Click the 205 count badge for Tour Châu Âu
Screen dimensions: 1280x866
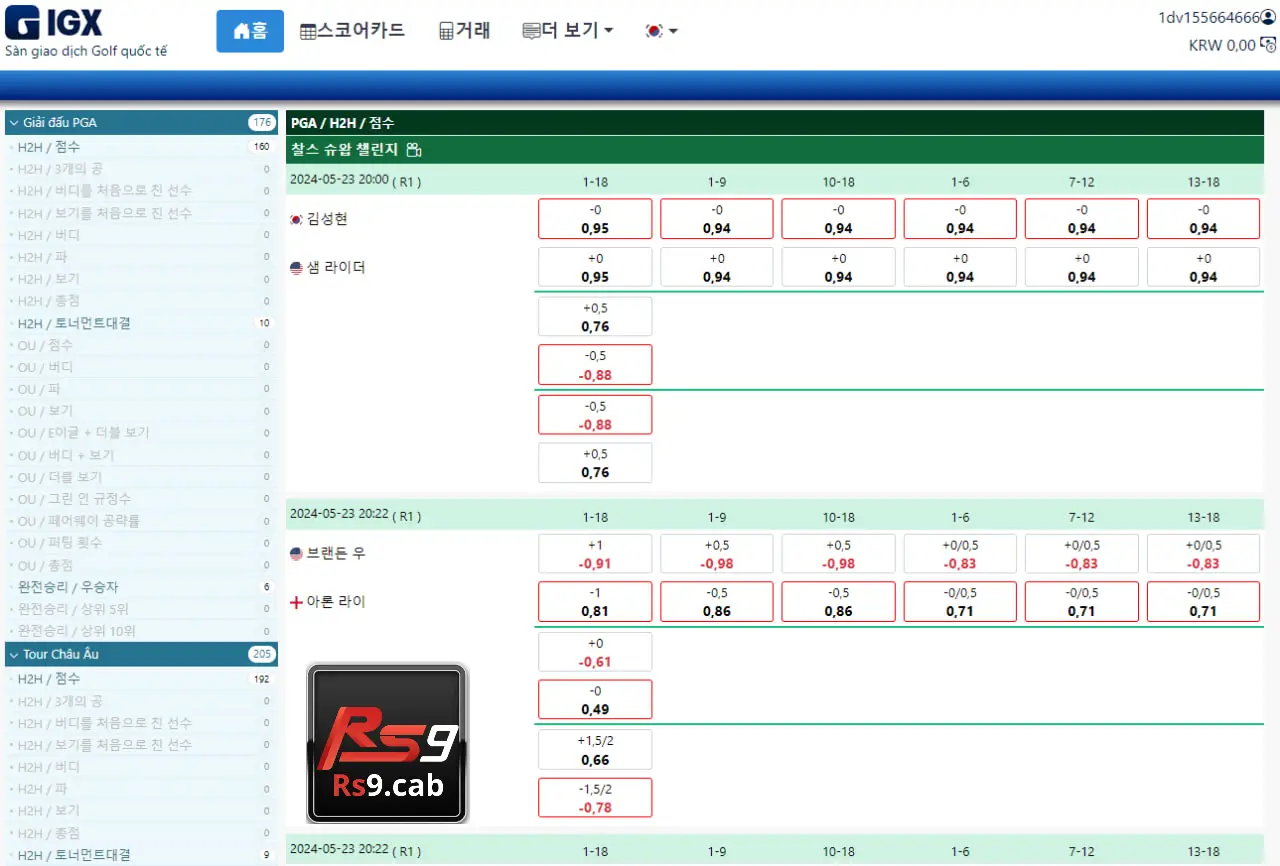point(262,655)
